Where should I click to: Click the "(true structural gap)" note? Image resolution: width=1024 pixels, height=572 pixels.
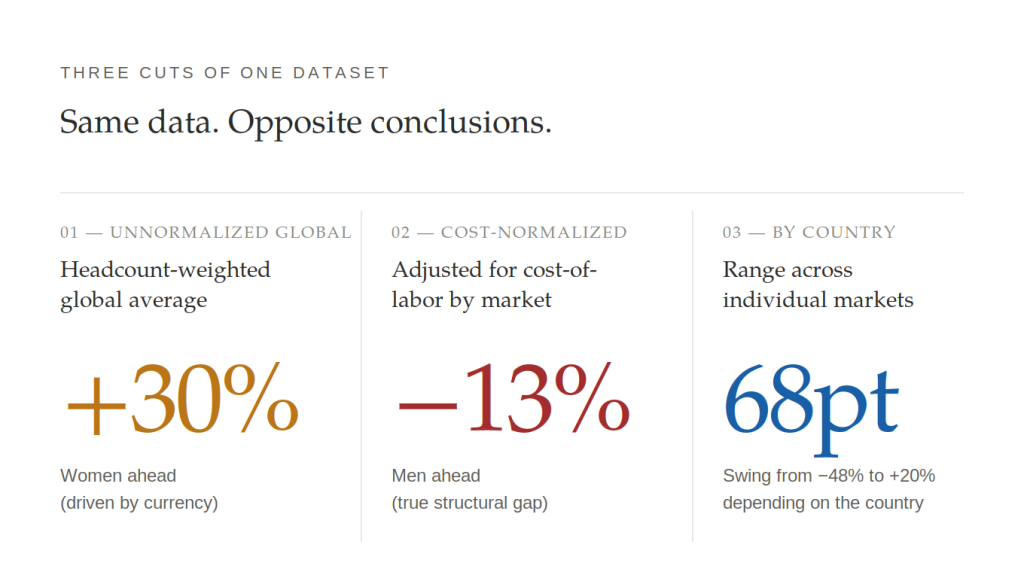coord(470,503)
